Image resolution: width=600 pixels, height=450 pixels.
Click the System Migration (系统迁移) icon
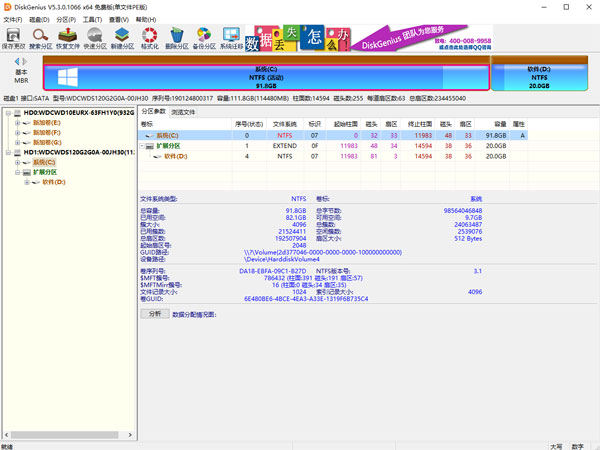point(231,38)
